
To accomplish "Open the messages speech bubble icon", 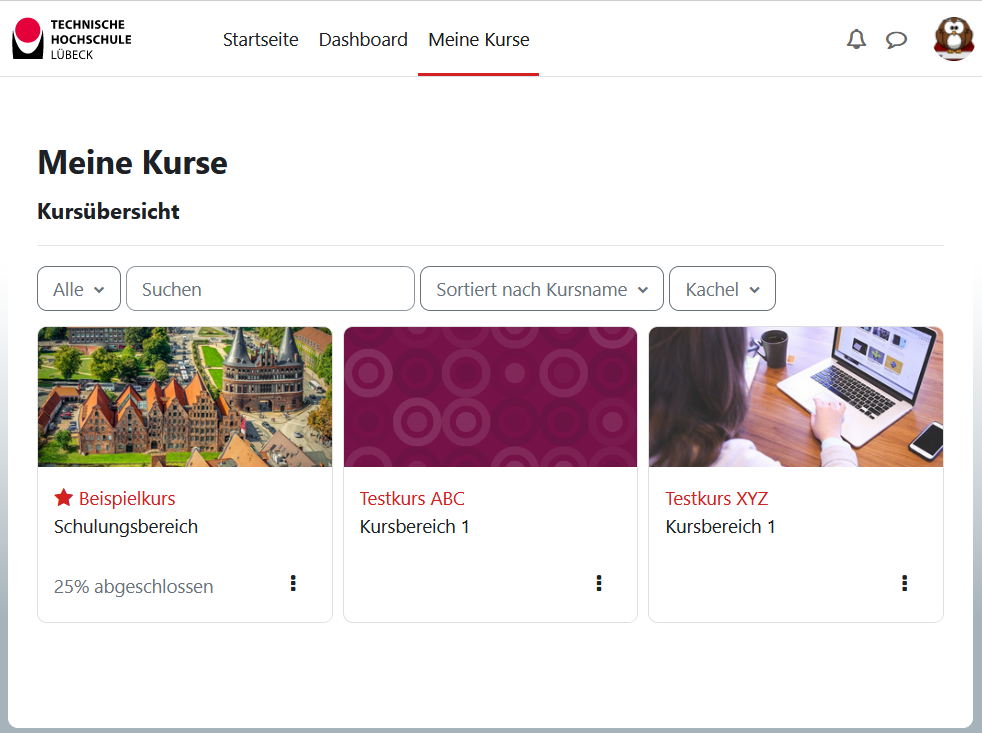I will [896, 40].
